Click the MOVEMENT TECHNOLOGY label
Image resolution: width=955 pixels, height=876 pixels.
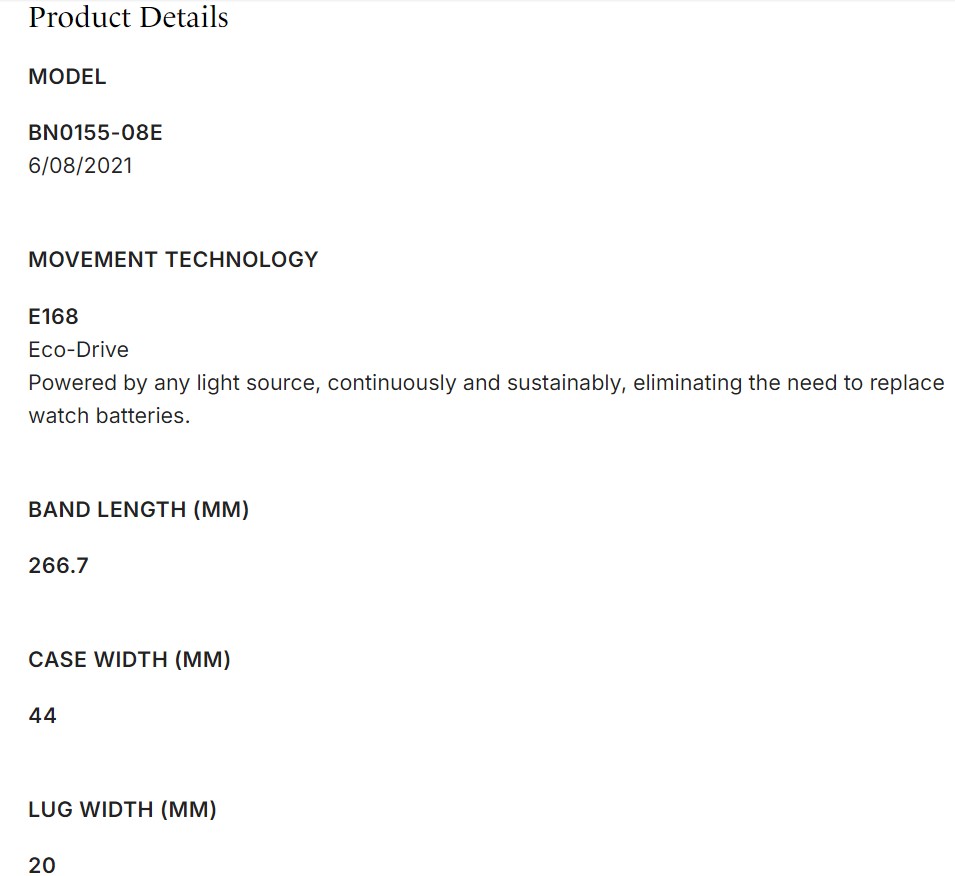173,260
